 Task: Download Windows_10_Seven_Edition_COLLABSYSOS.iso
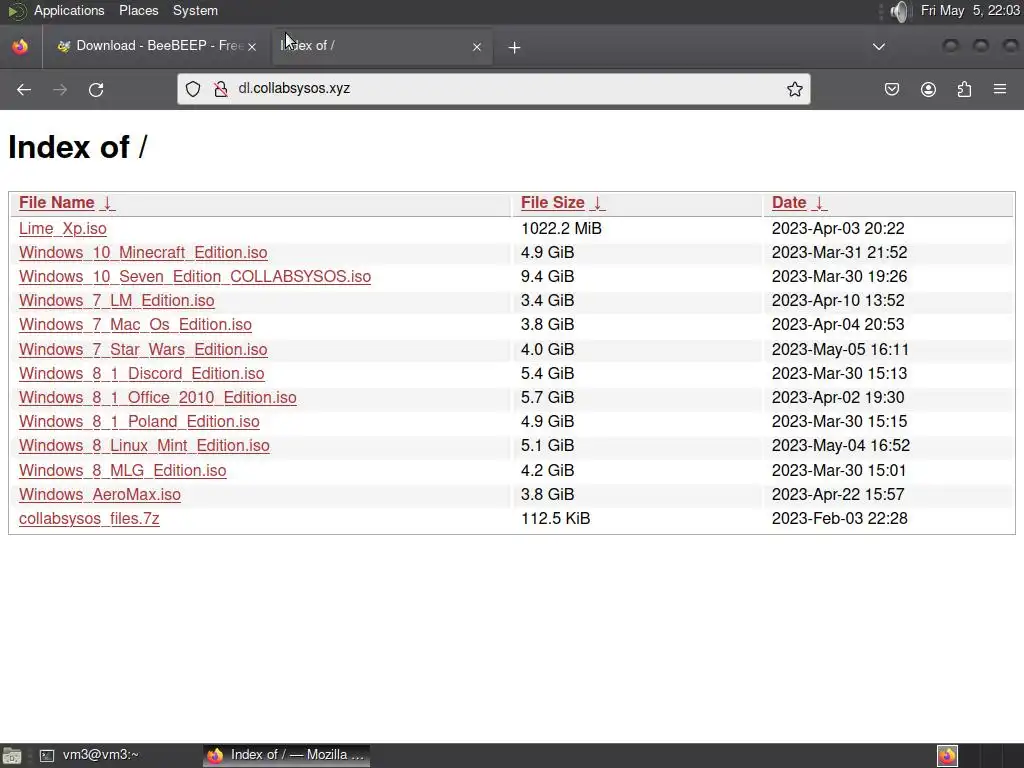click(195, 277)
